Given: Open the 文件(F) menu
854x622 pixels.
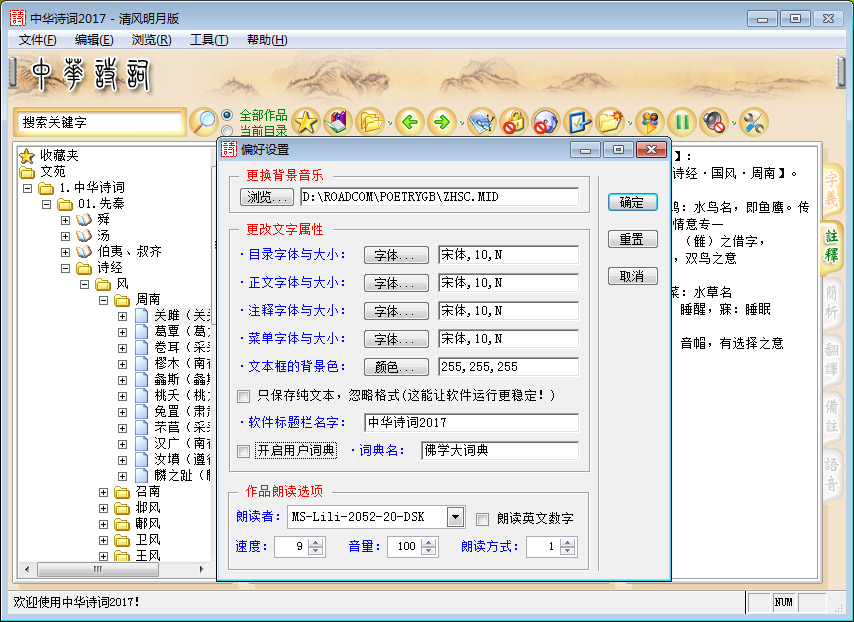Looking at the screenshot, I should [37, 40].
